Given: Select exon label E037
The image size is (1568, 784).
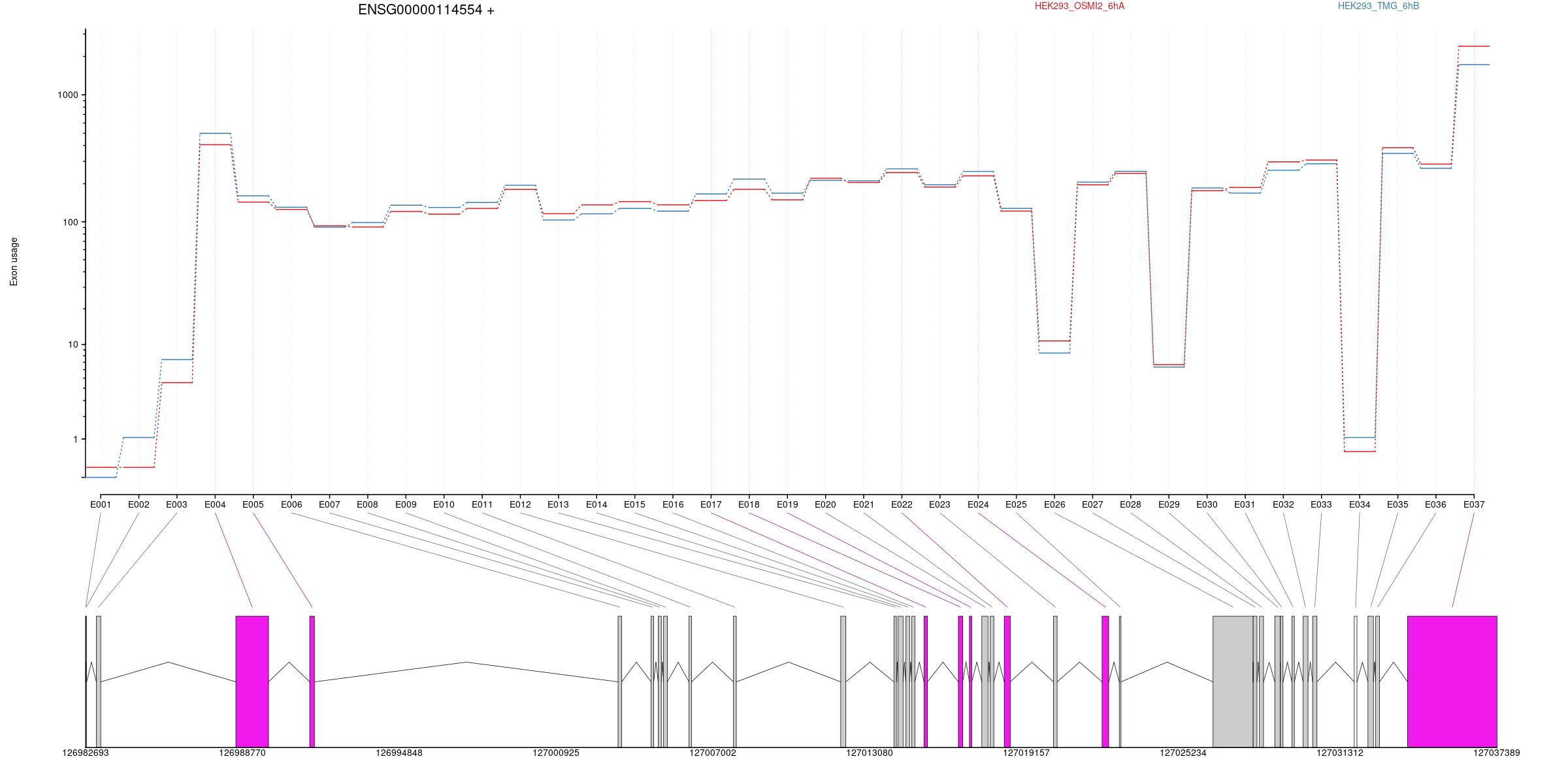Looking at the screenshot, I should point(1474,504).
